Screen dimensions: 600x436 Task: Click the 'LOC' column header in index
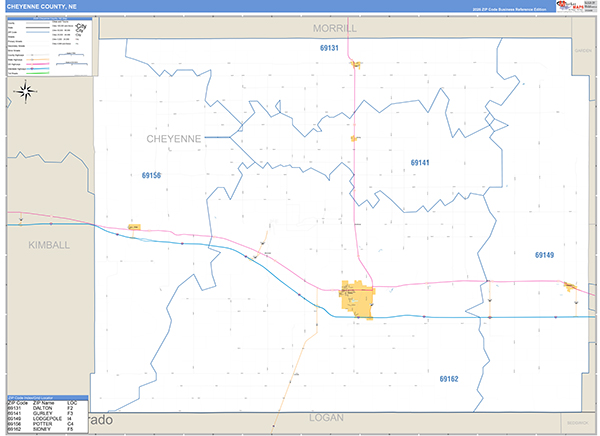[72, 403]
